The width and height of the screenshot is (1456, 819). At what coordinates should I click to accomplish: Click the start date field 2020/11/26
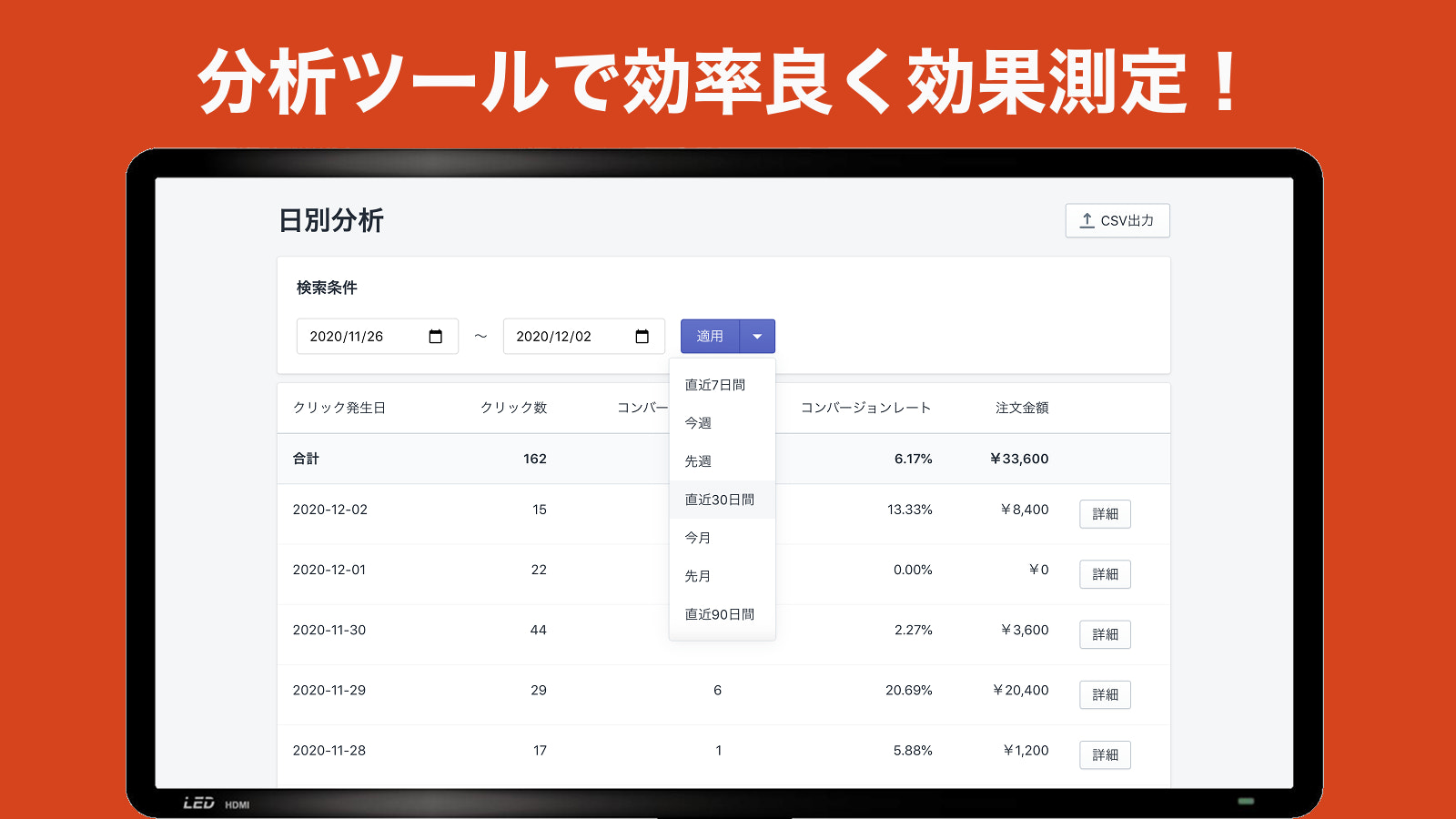[359, 337]
